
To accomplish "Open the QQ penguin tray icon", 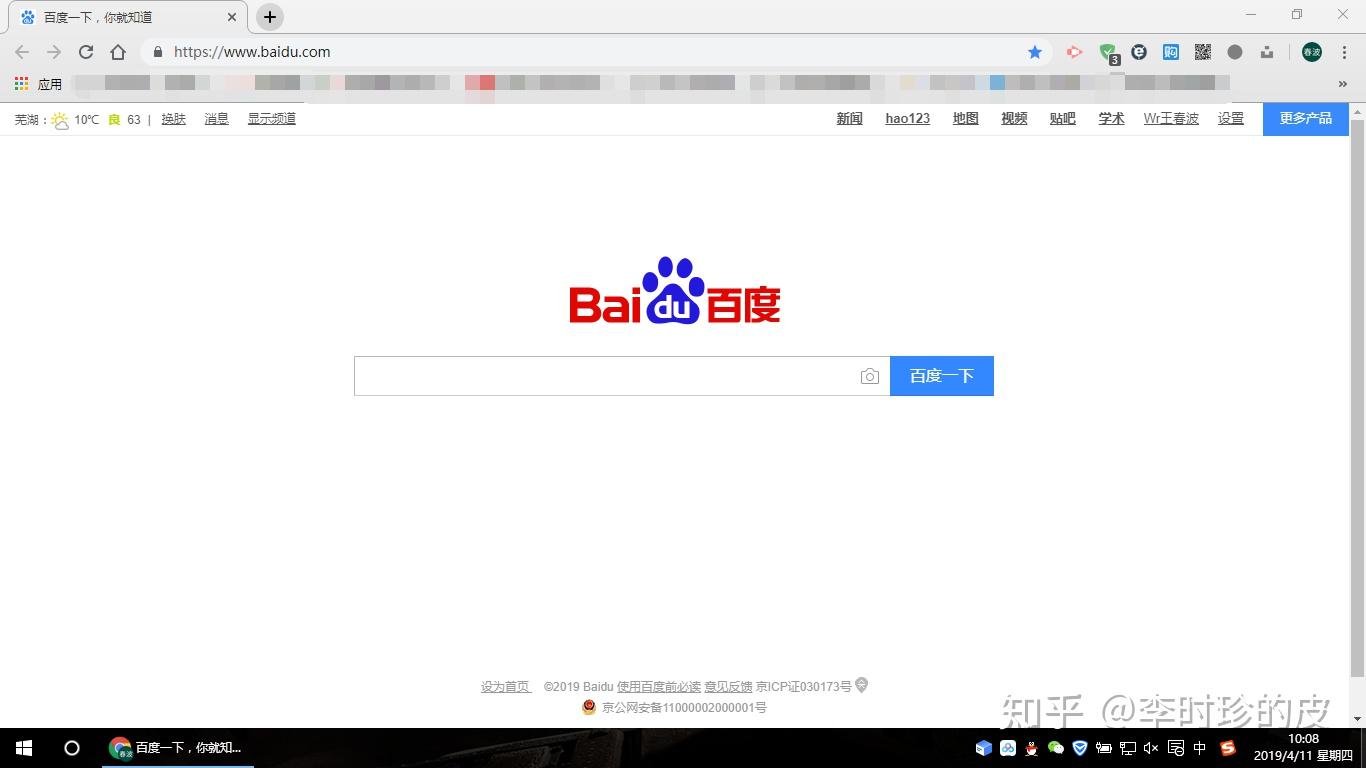I will (1032, 748).
